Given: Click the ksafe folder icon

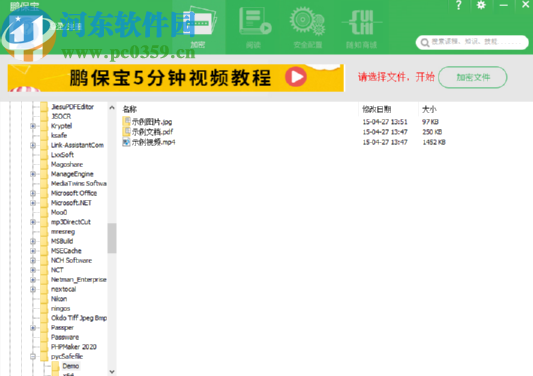Looking at the screenshot, I should coord(44,135).
